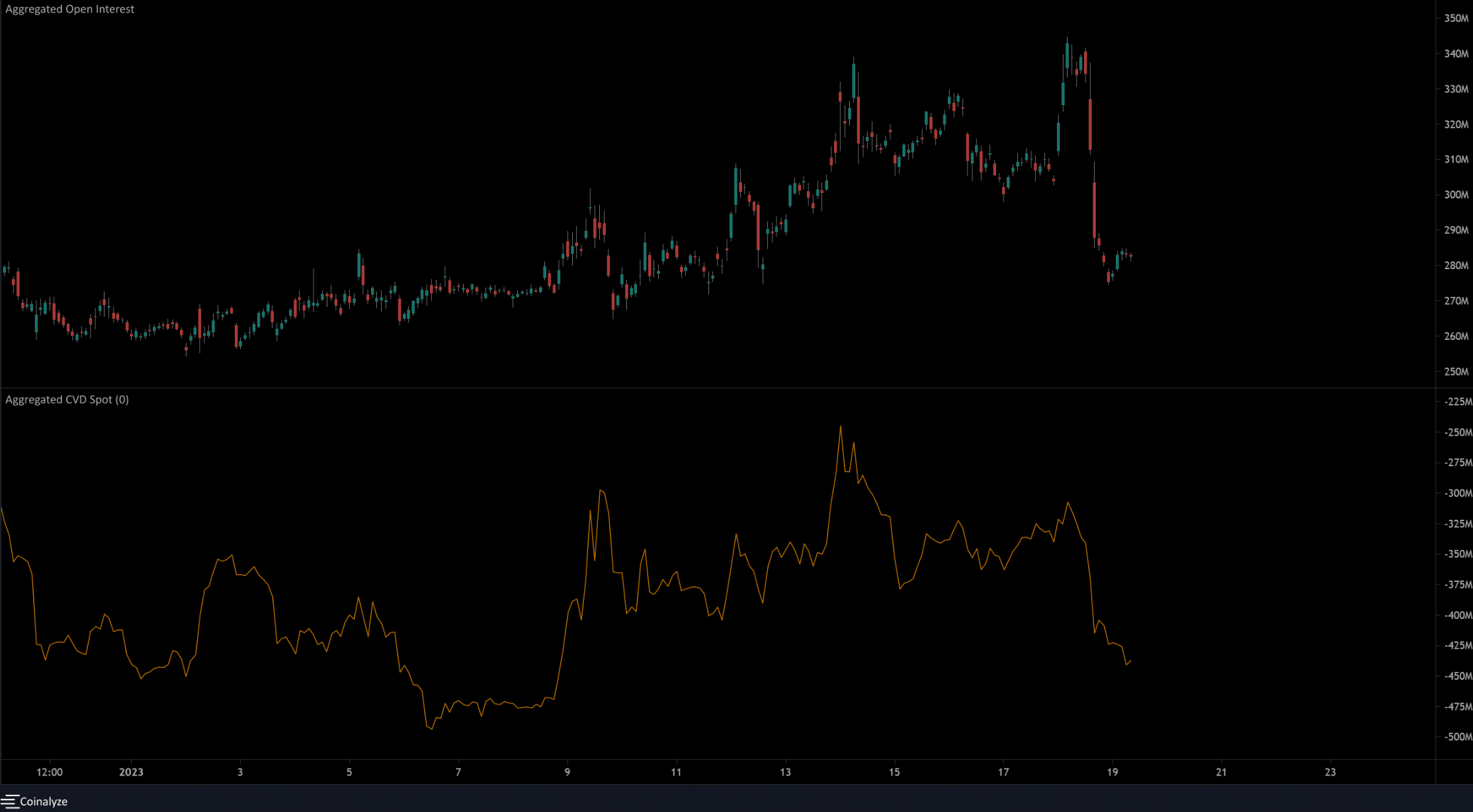Click the 260M open interest axis label
The image size is (1473, 812).
click(1456, 336)
